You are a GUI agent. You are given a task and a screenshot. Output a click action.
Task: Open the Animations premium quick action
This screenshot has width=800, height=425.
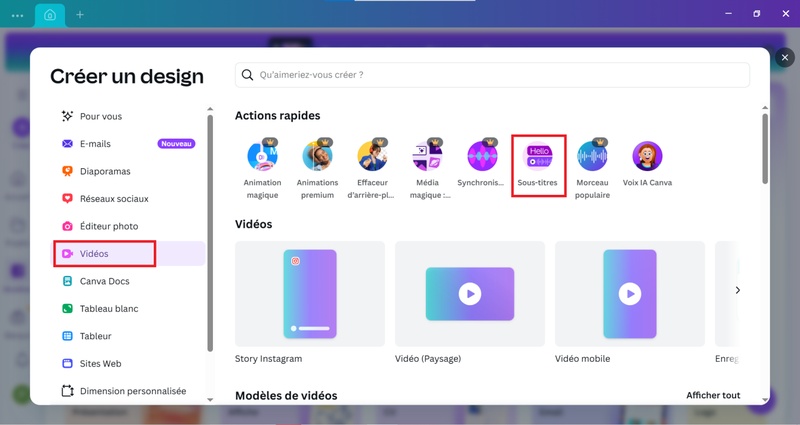coord(317,156)
